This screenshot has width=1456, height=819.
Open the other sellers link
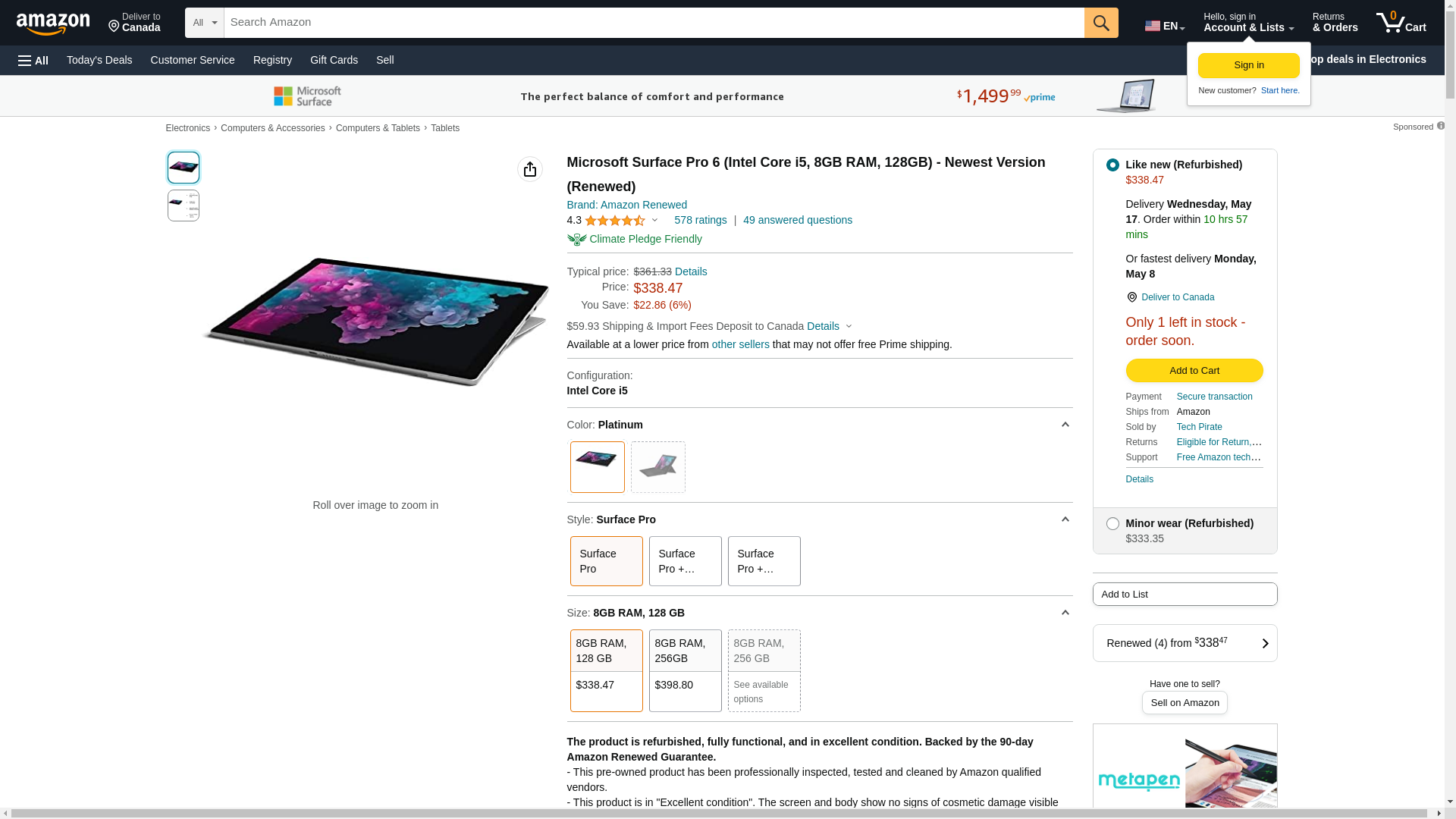[x=740, y=344]
